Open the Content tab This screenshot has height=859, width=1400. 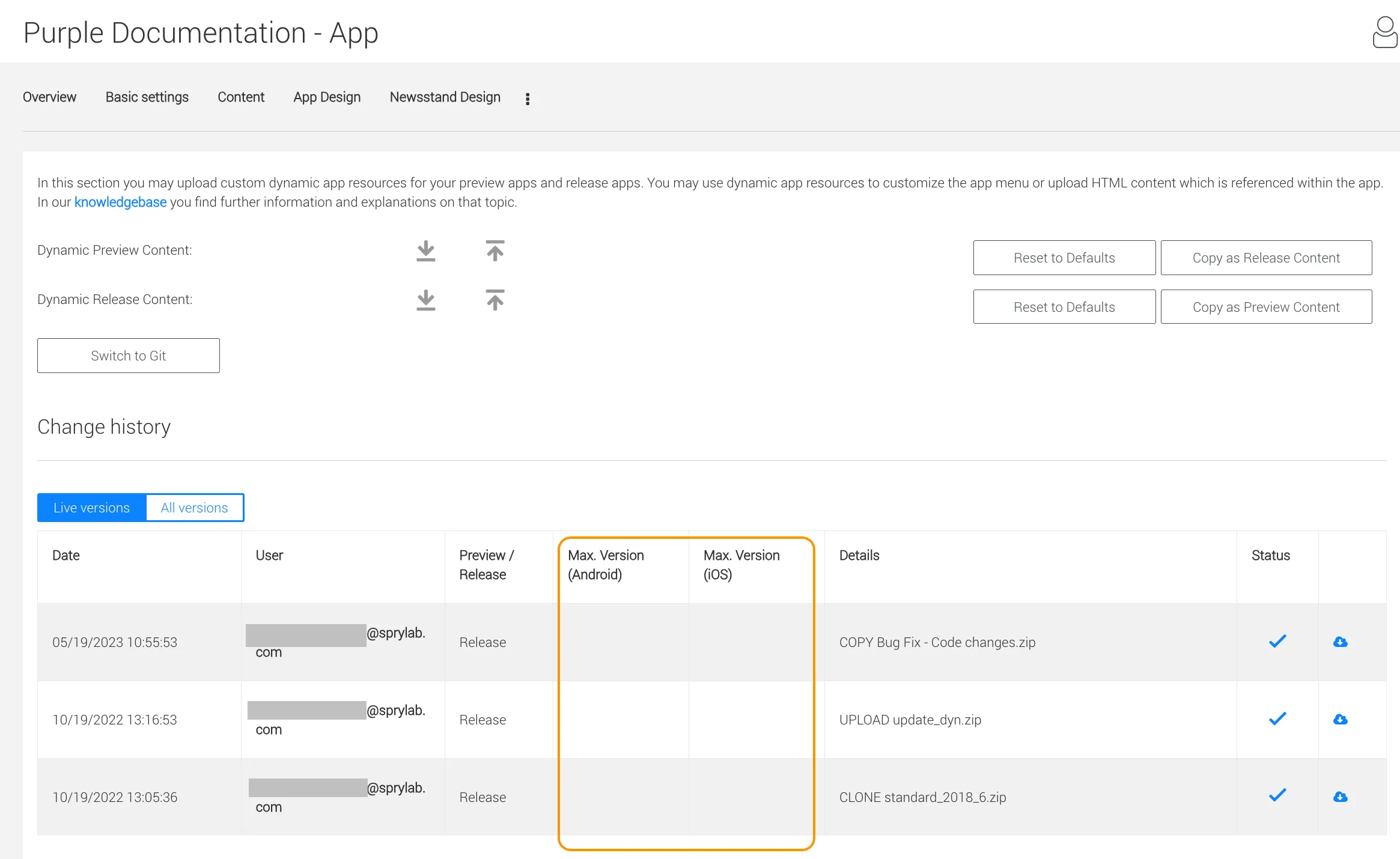pos(241,97)
